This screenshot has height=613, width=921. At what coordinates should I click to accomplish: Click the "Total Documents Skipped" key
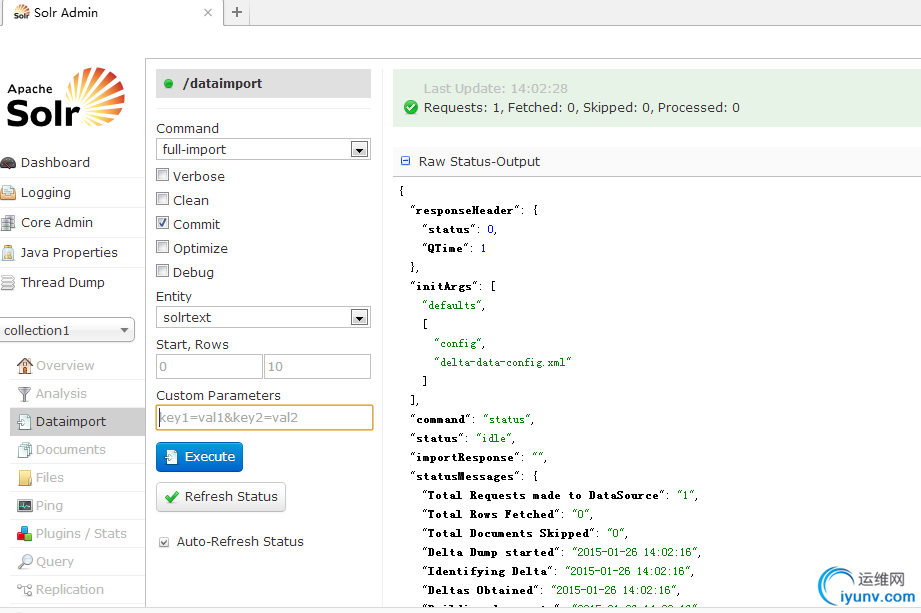coord(508,533)
